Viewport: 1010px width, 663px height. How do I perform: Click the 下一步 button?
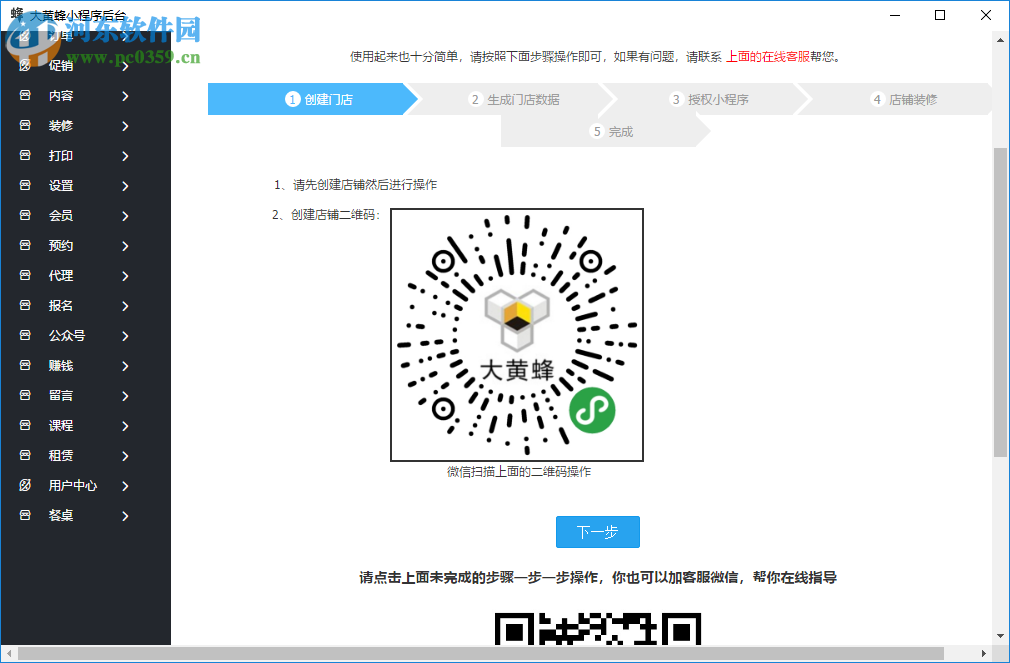coord(597,531)
